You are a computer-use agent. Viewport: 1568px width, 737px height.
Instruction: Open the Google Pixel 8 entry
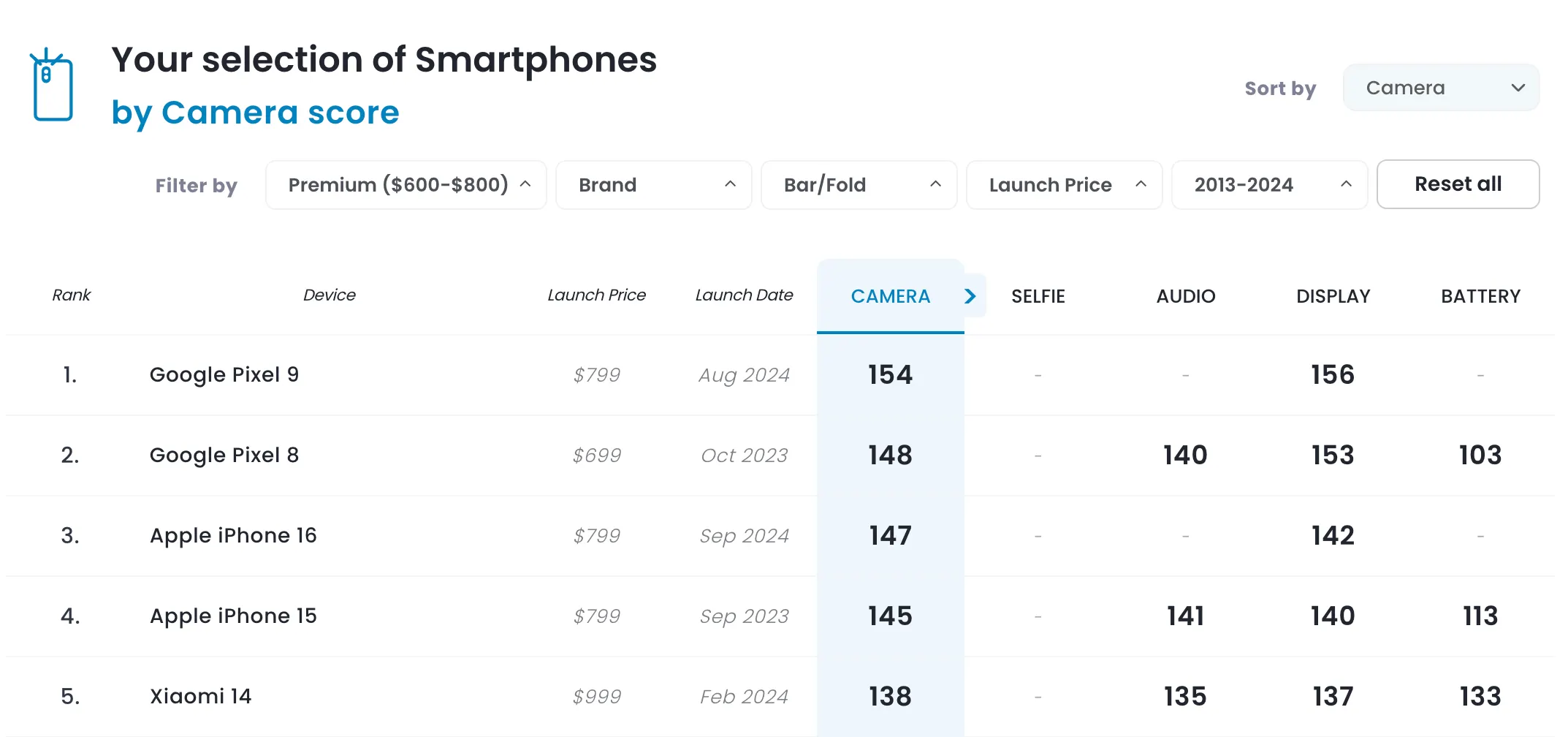(224, 456)
